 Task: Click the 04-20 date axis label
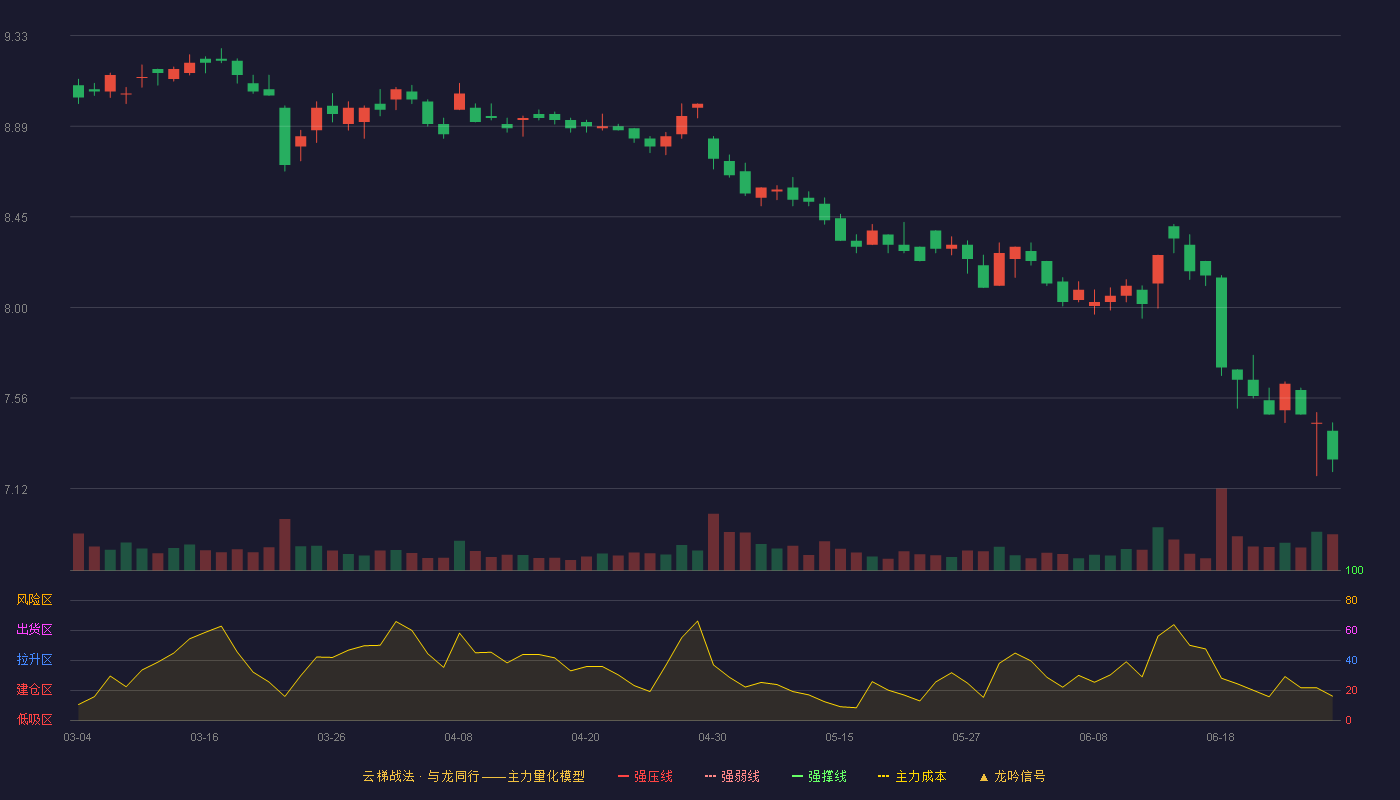pos(585,737)
